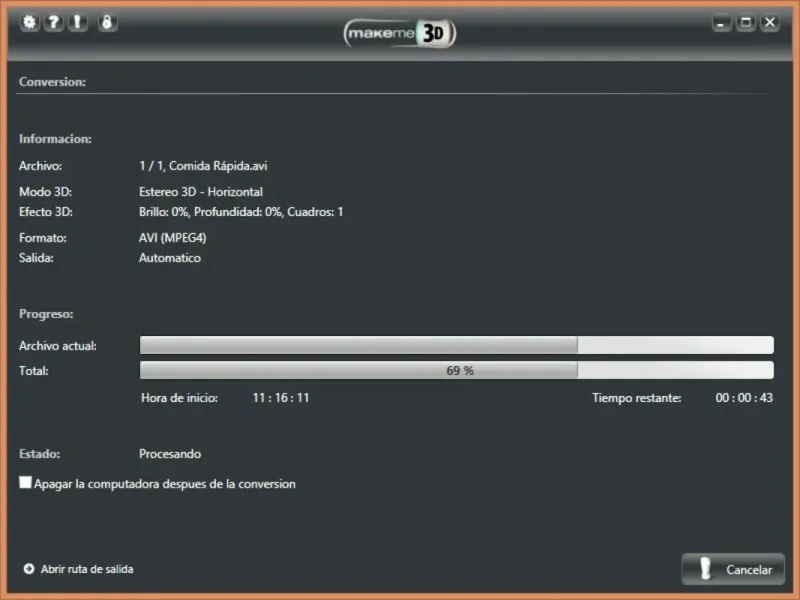Click the Cancelar button
800x600 pixels.
[x=733, y=569]
